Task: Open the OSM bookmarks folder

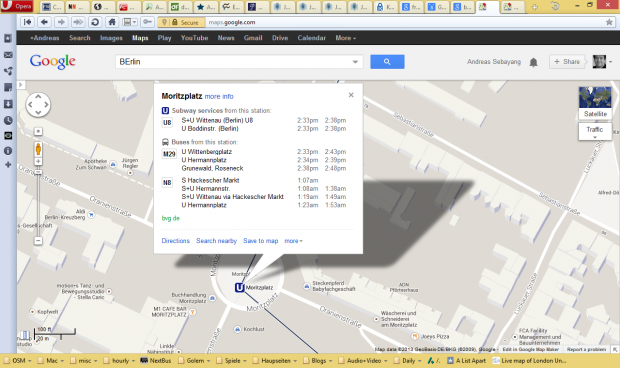Action: [18, 360]
